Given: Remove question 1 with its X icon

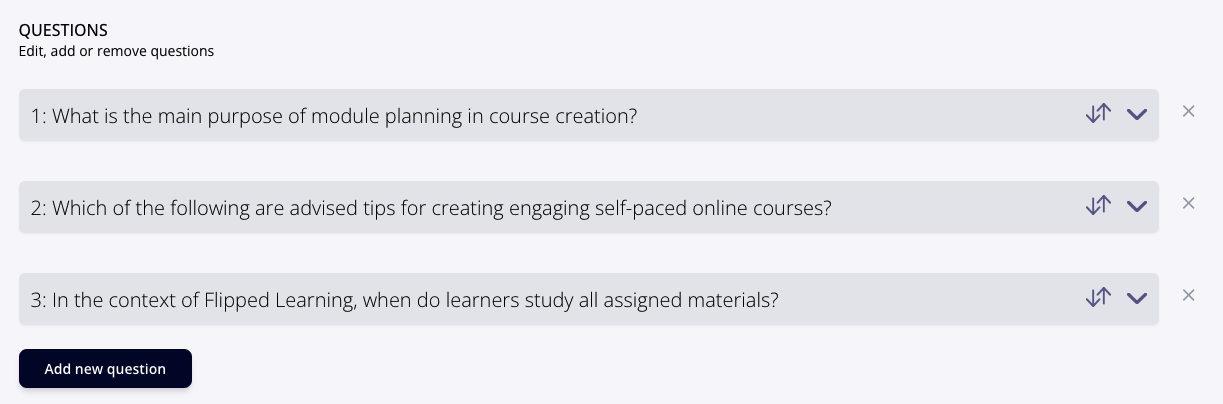Looking at the screenshot, I should tap(1189, 111).
